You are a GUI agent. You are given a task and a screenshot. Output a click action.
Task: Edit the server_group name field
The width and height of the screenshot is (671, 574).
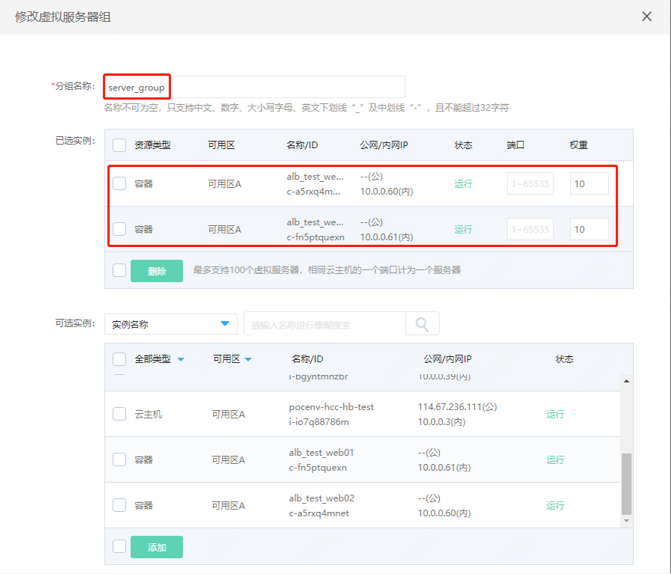click(x=254, y=87)
